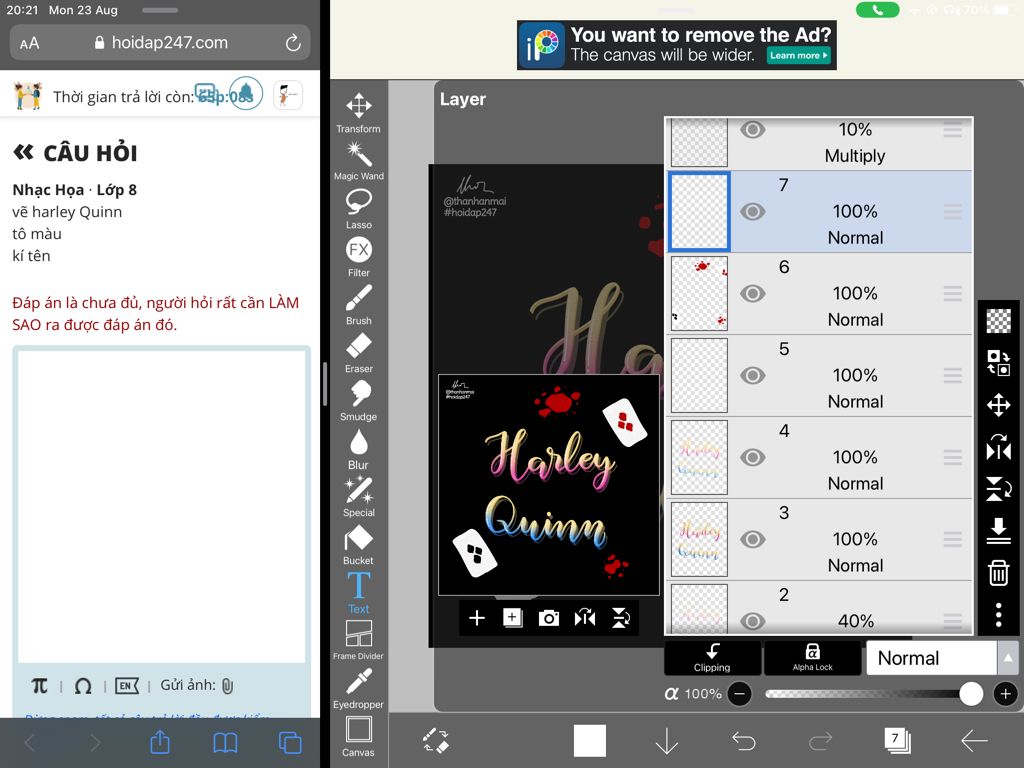Screen dimensions: 1024x768
Task: Insert math symbol with pi button
Action: pyautogui.click(x=40, y=686)
